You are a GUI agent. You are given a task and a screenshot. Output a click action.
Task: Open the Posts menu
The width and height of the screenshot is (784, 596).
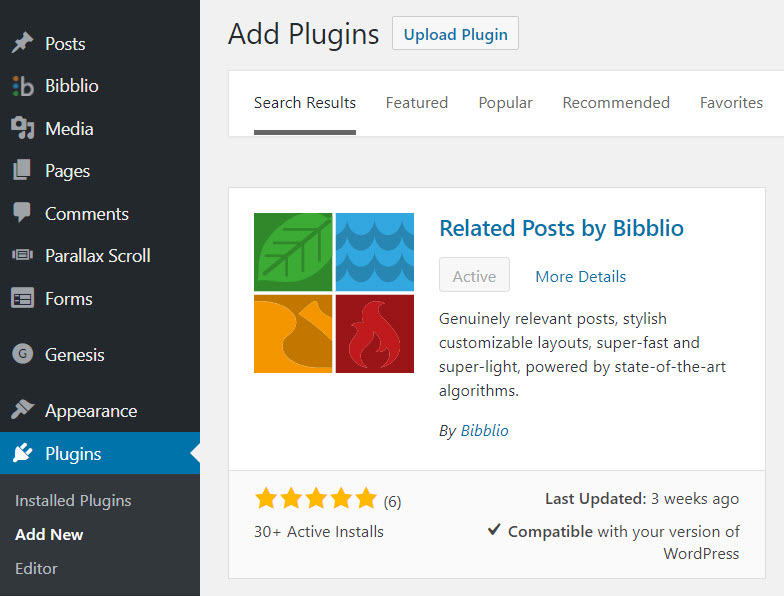(x=100, y=44)
